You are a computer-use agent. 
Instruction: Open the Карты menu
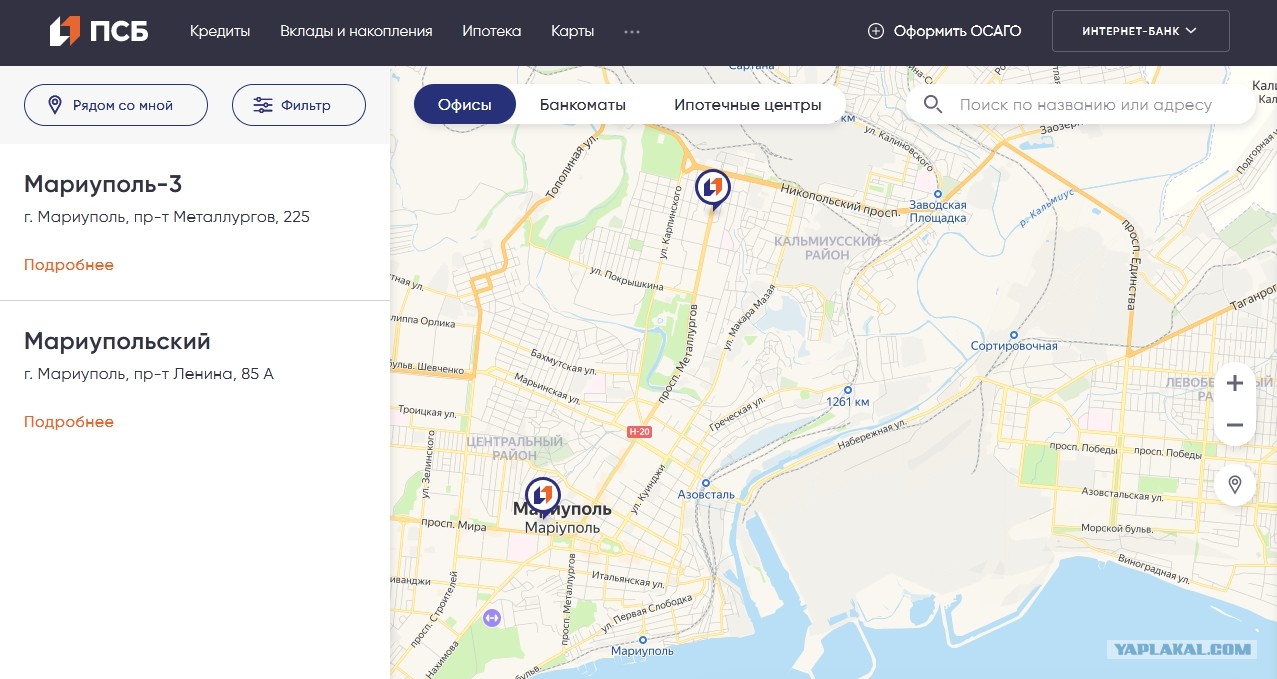tap(573, 31)
